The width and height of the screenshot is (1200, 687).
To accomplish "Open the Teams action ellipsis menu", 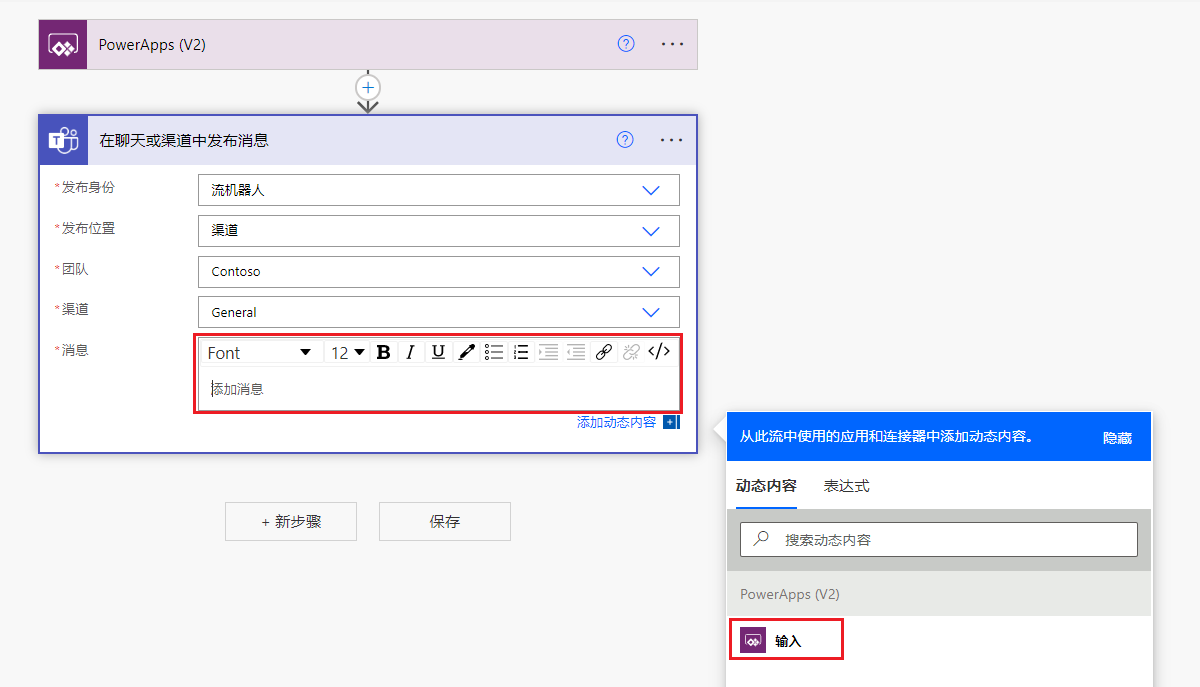I will coord(672,140).
